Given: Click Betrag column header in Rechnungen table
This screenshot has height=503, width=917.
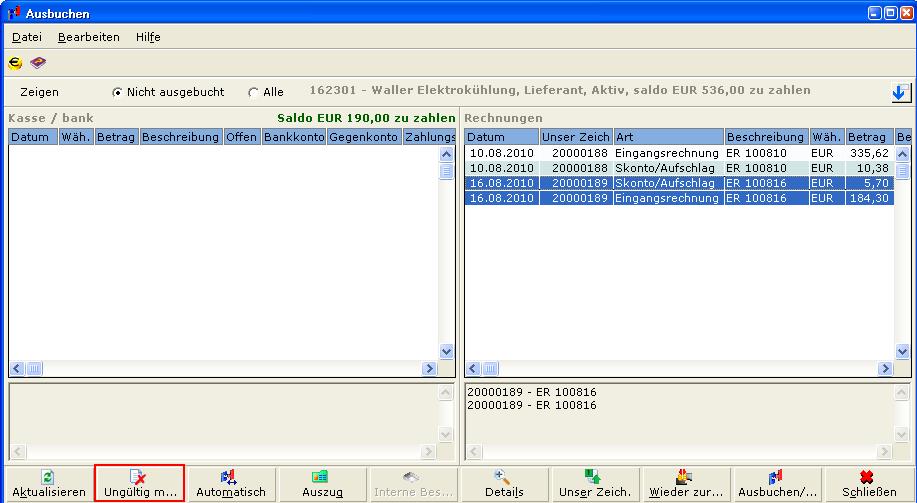Looking at the screenshot, I should 870,137.
